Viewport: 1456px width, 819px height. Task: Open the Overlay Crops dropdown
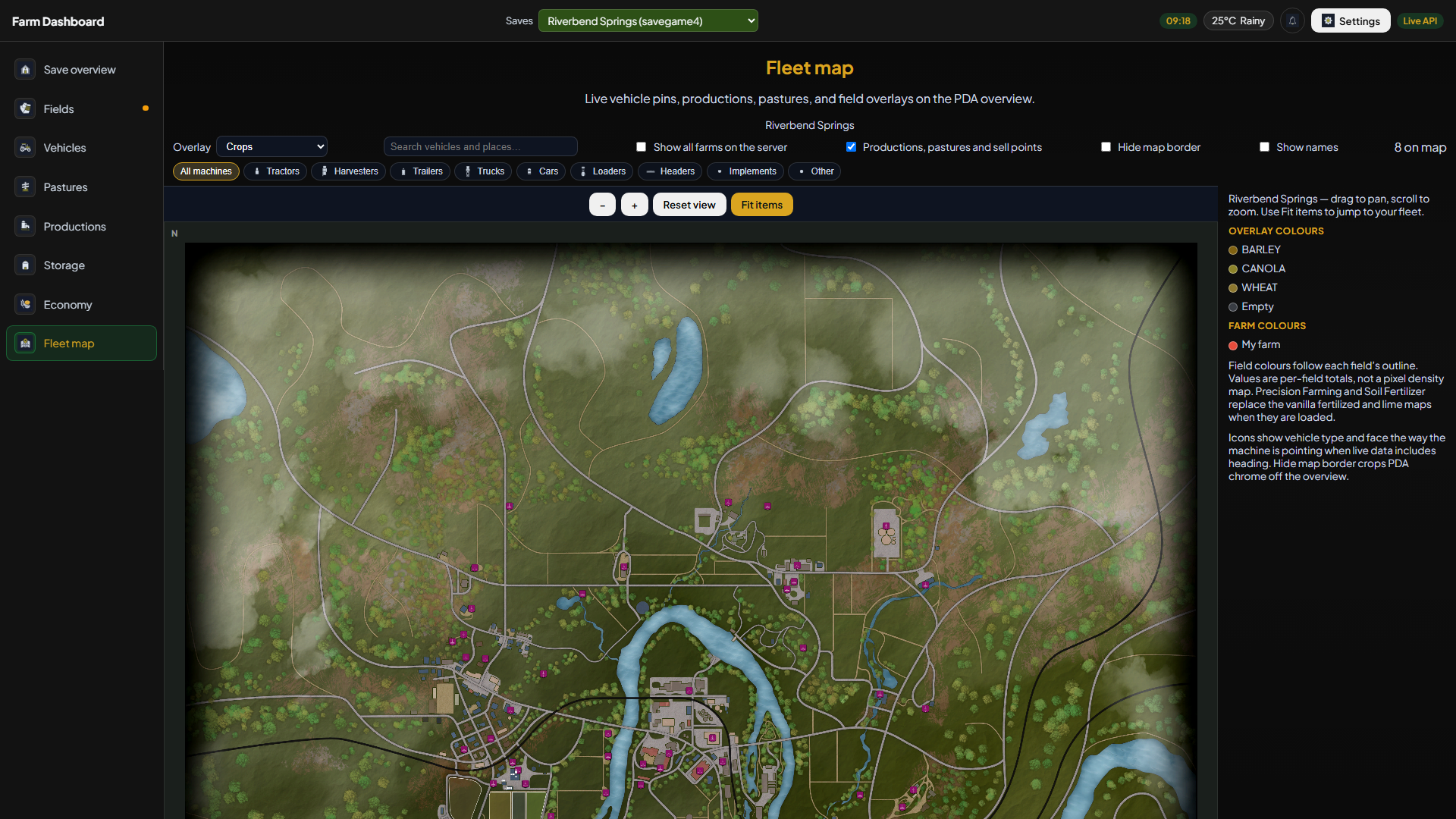point(272,146)
